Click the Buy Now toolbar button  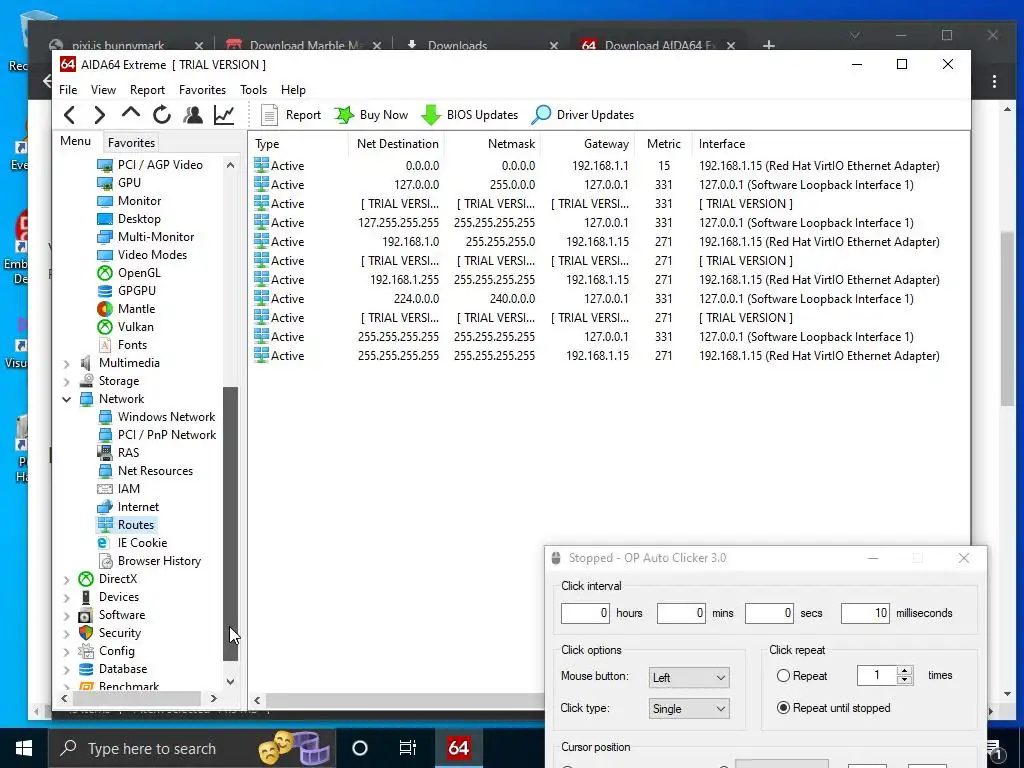371,115
